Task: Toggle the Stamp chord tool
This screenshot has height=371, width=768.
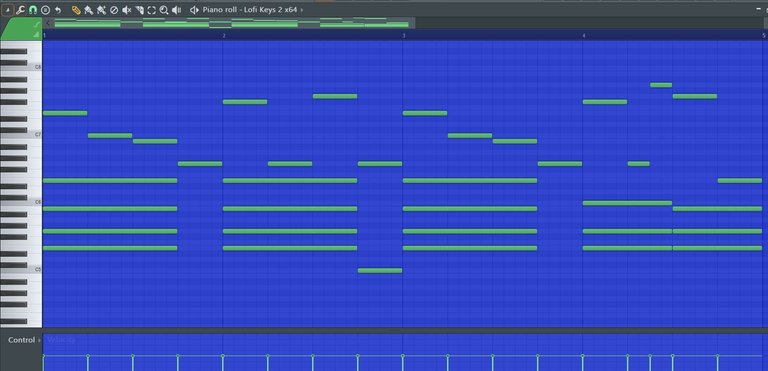Action: point(46,10)
